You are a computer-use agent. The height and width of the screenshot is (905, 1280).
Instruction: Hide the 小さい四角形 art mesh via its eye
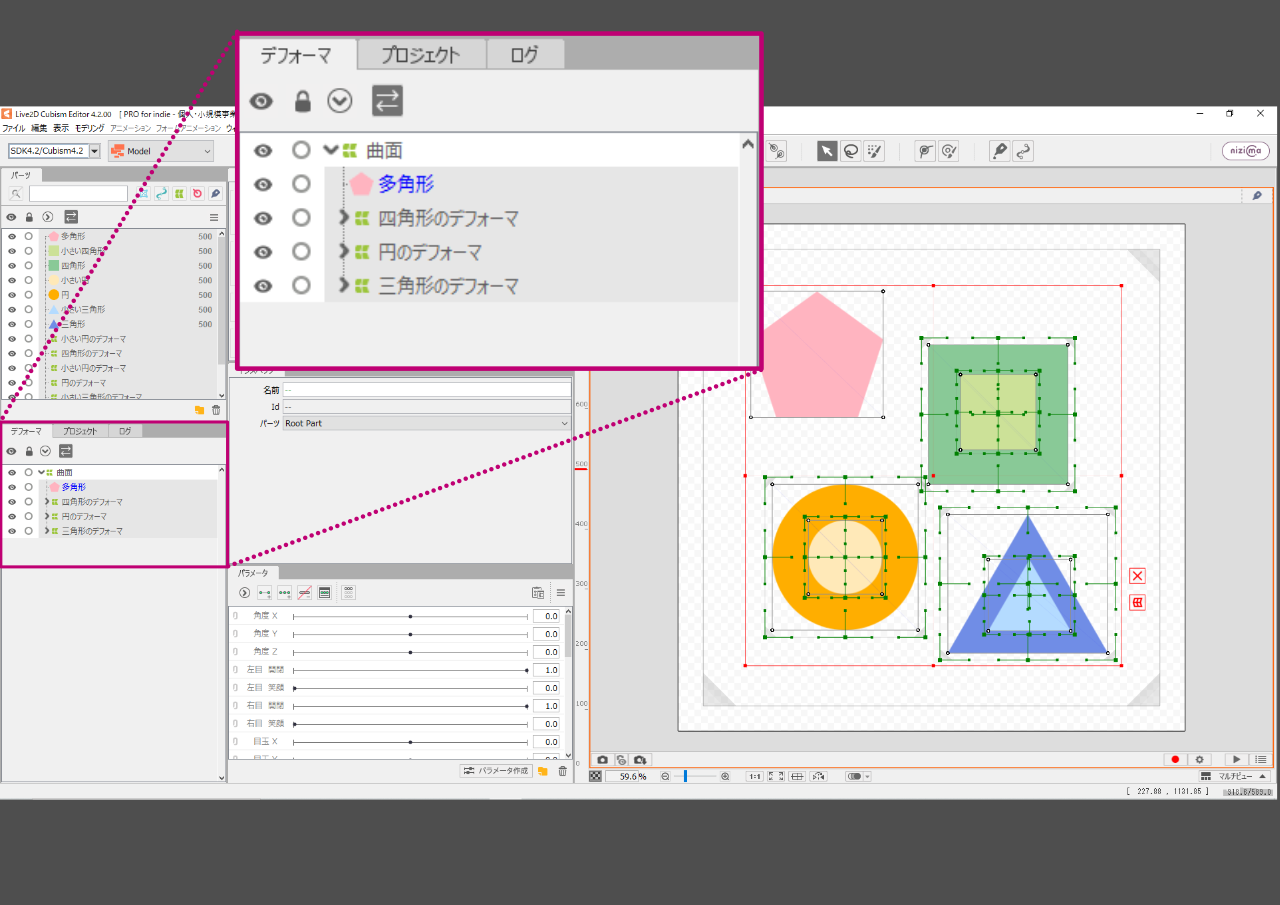click(x=11, y=251)
